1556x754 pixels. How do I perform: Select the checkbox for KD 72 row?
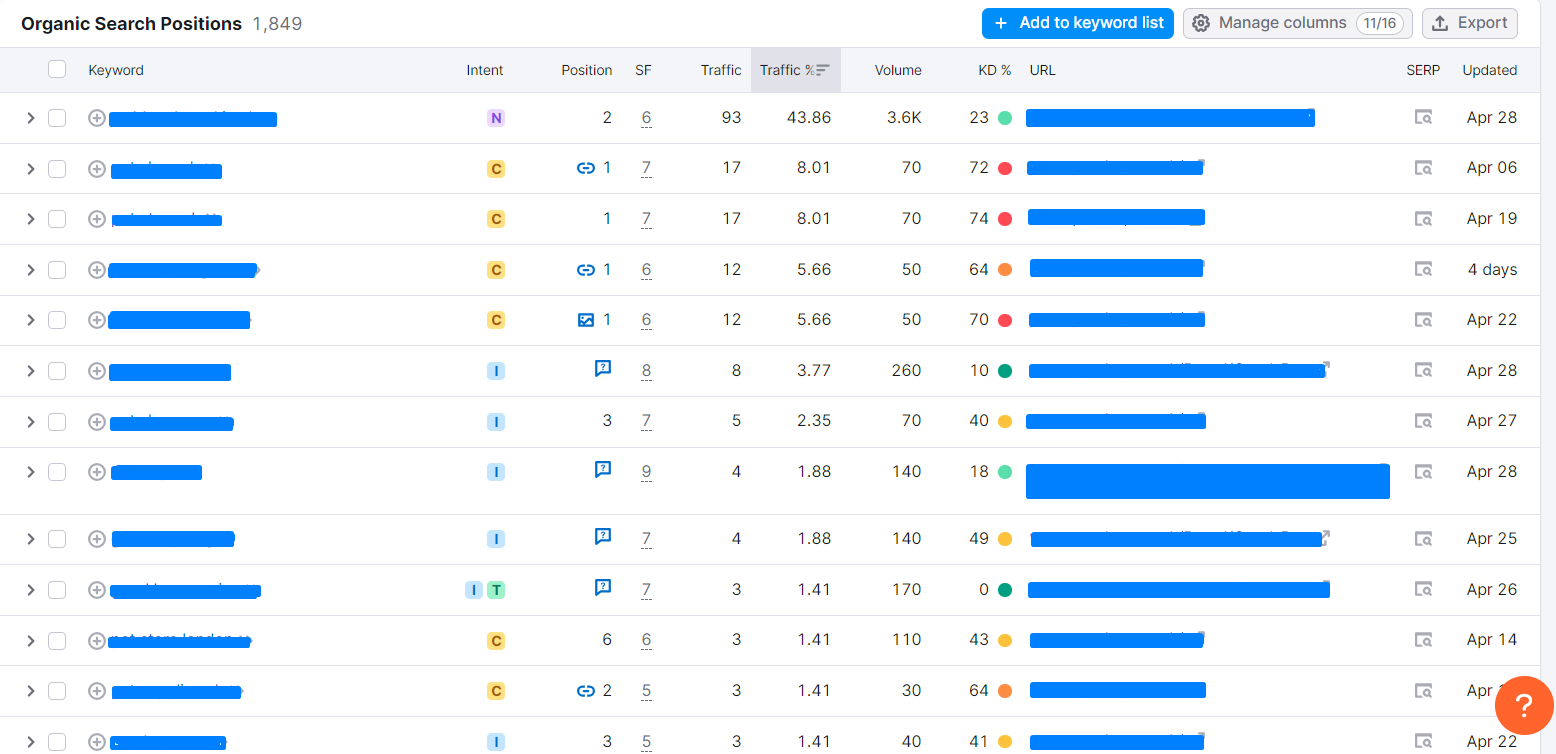57,169
